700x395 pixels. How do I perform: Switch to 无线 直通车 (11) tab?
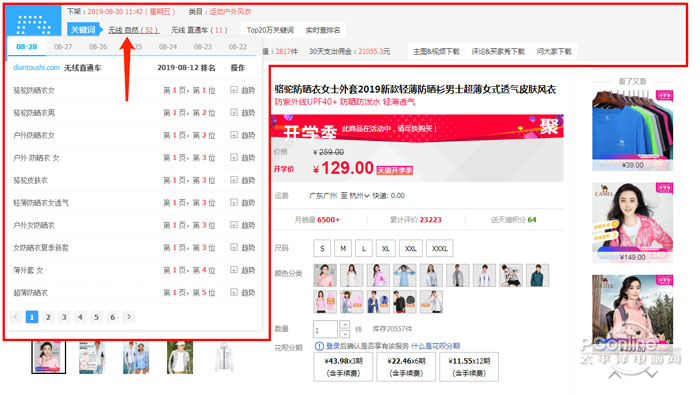[x=199, y=30]
